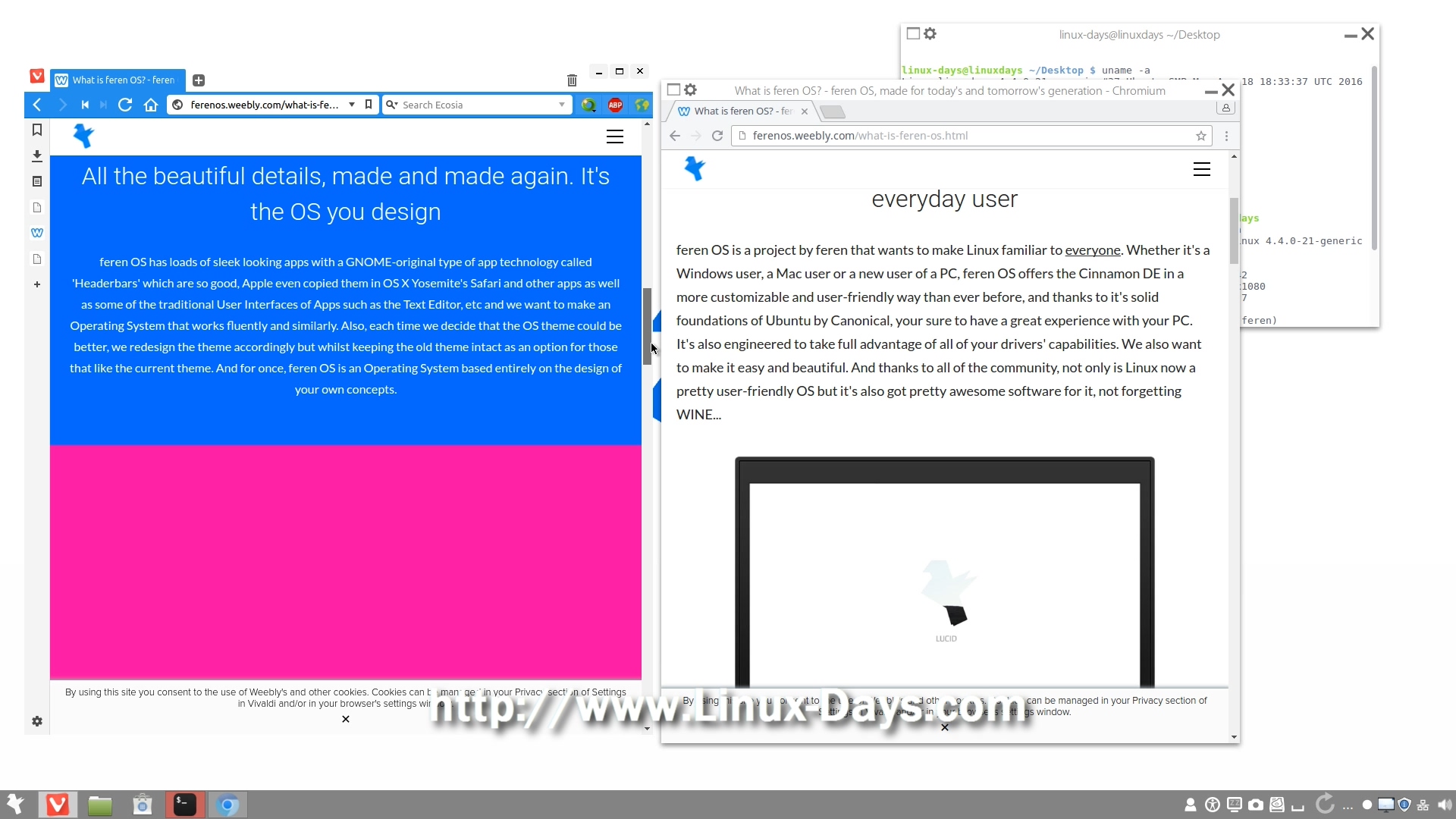
Task: Open the Vivaldi notes side panel
Action: click(36, 181)
